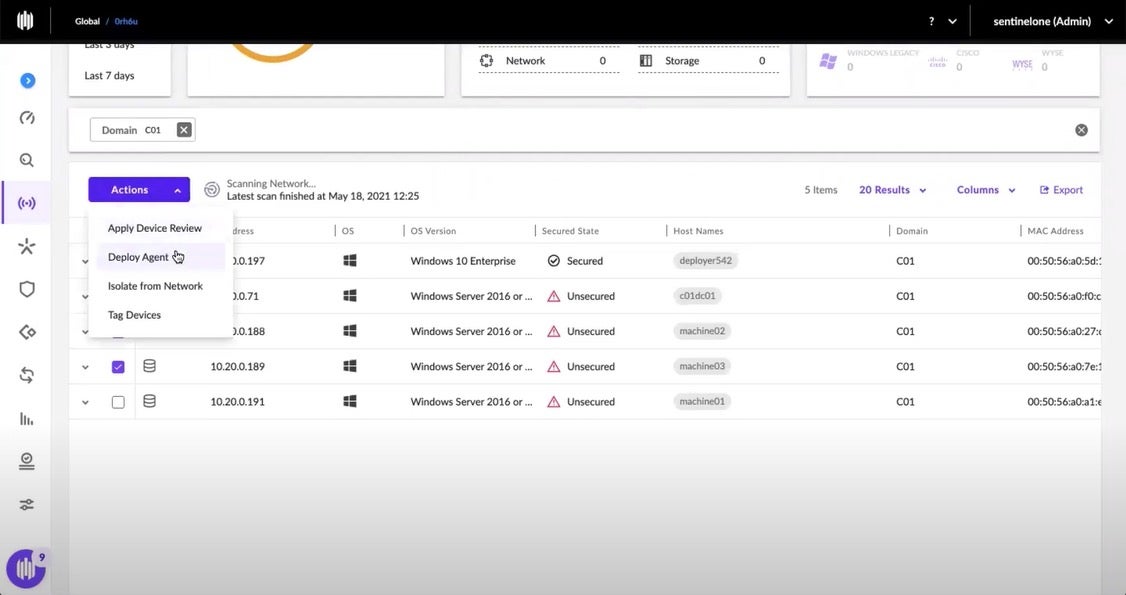The width and height of the screenshot is (1126, 595).
Task: Open the 20 Results dropdown
Action: 892,190
